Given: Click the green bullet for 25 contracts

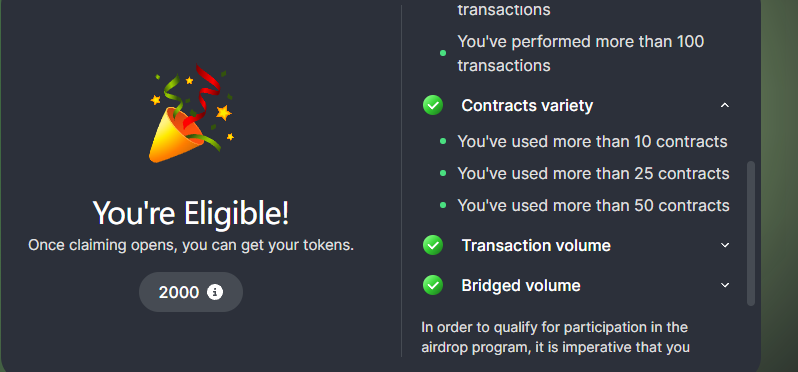Looking at the screenshot, I should point(443,174).
